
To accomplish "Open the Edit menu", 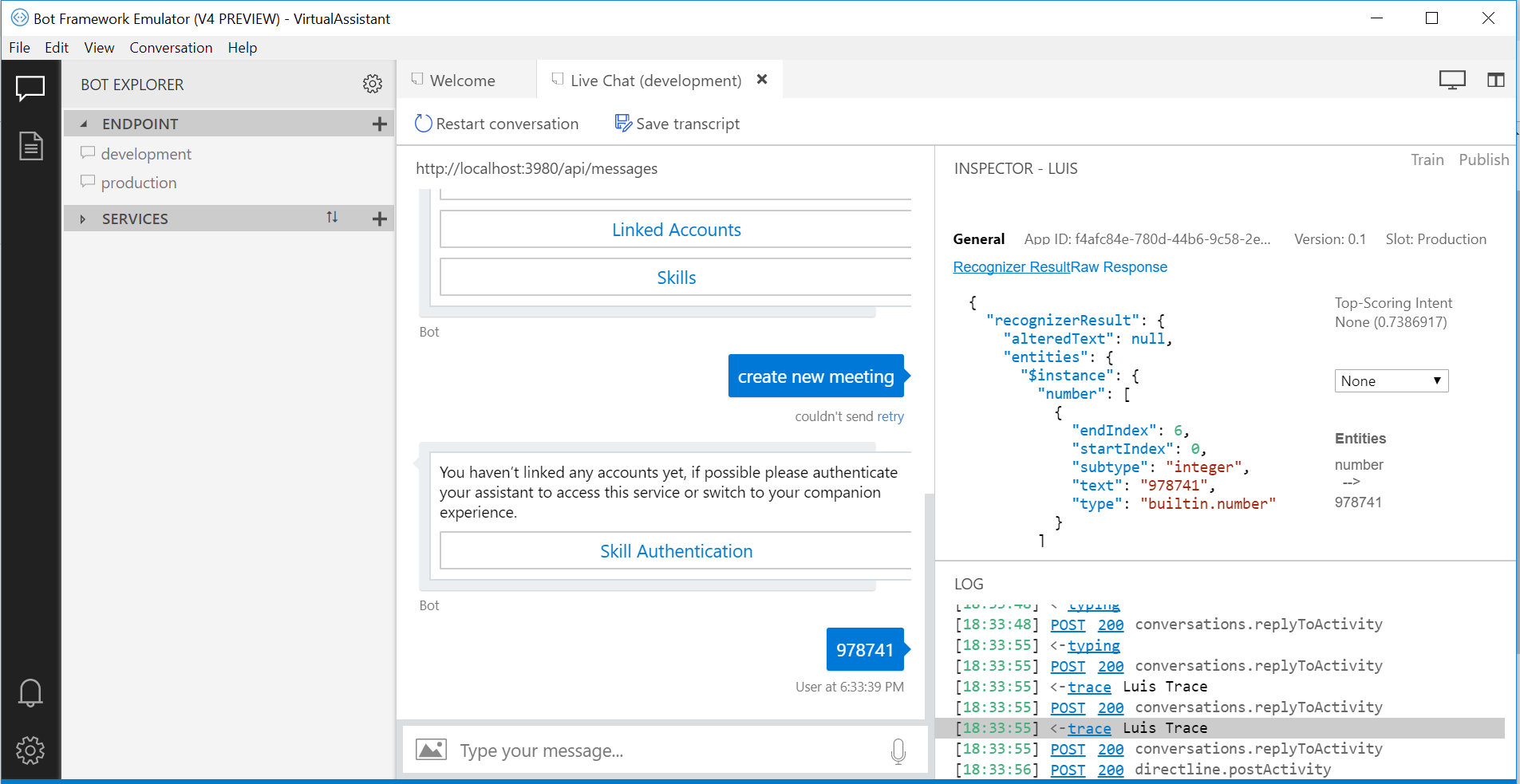I will 57,48.
